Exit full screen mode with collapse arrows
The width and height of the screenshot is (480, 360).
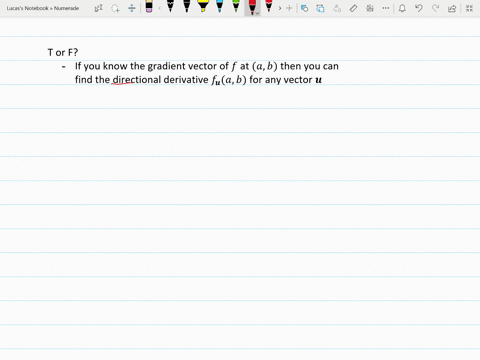[469, 8]
